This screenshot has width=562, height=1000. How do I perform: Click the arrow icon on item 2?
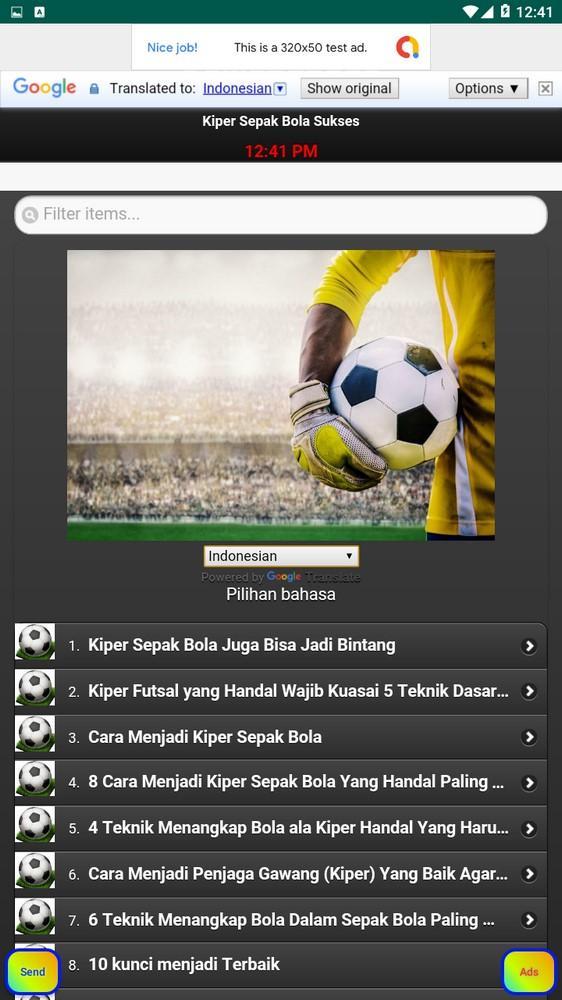point(528,691)
